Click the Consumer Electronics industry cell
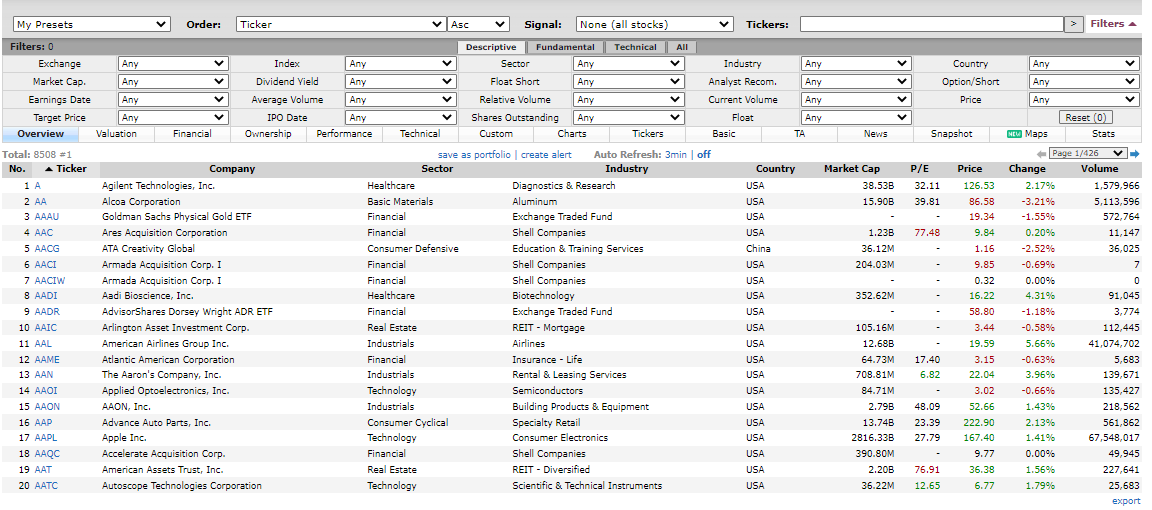Screen dimensions: 1152x510 (560, 438)
